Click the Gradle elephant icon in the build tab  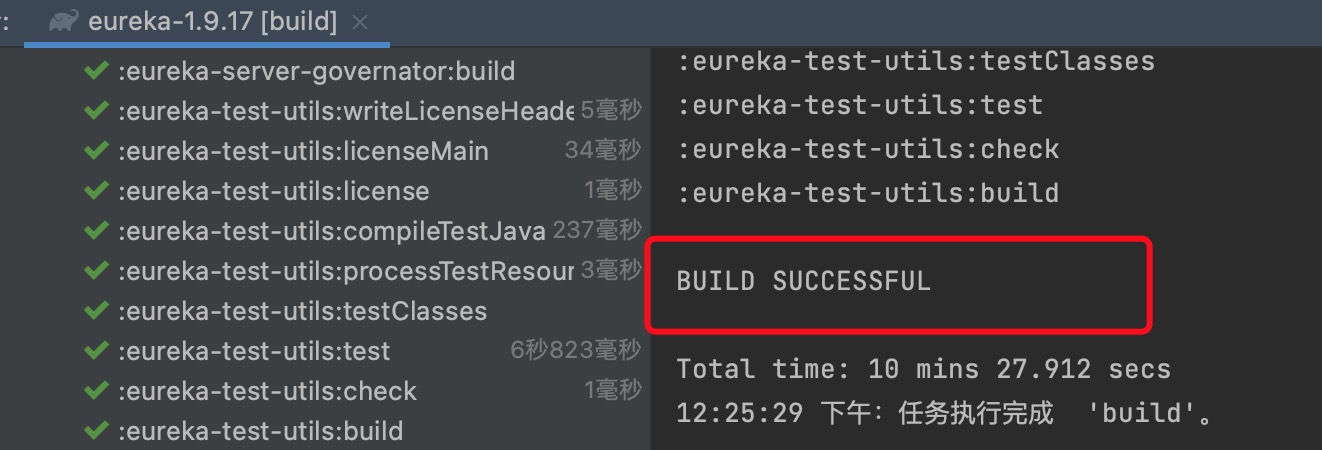pos(64,21)
